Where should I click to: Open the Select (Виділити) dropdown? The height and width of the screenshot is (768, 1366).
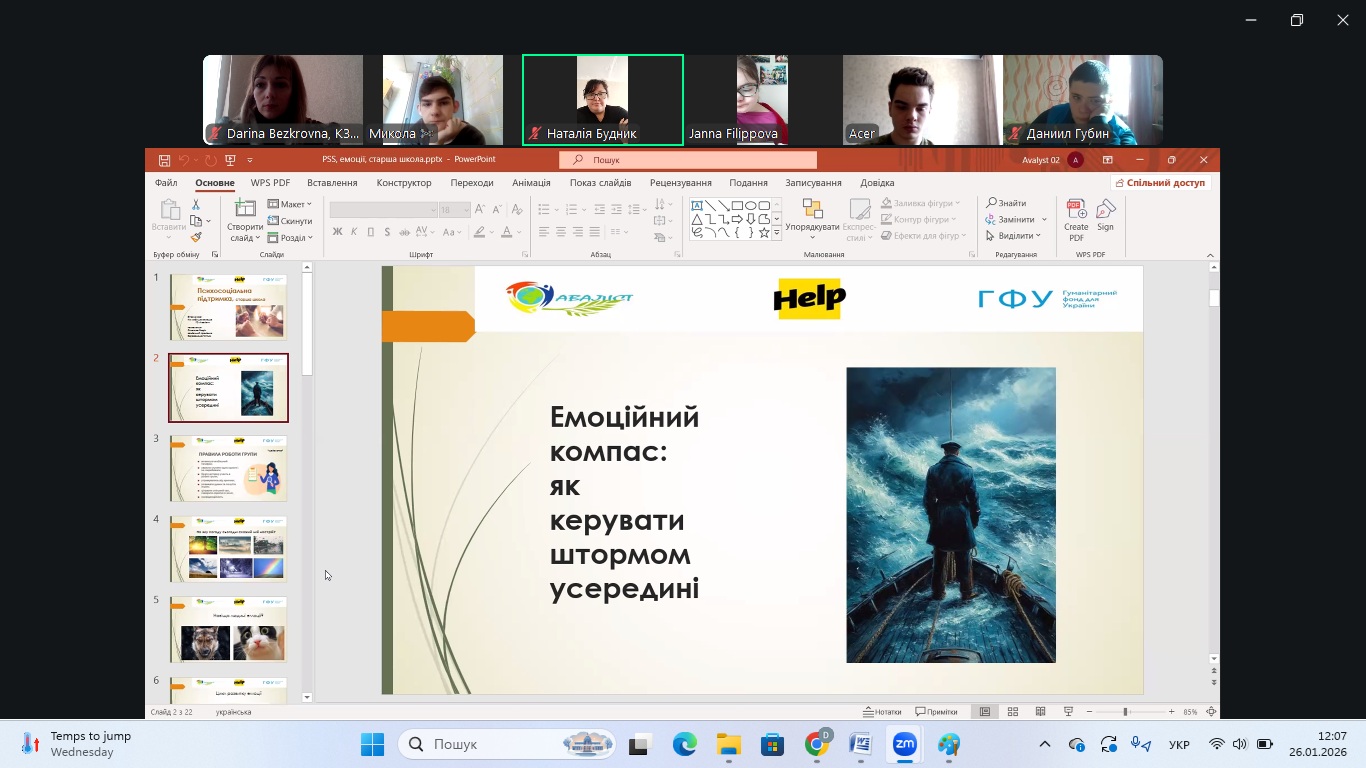[x=1015, y=236]
